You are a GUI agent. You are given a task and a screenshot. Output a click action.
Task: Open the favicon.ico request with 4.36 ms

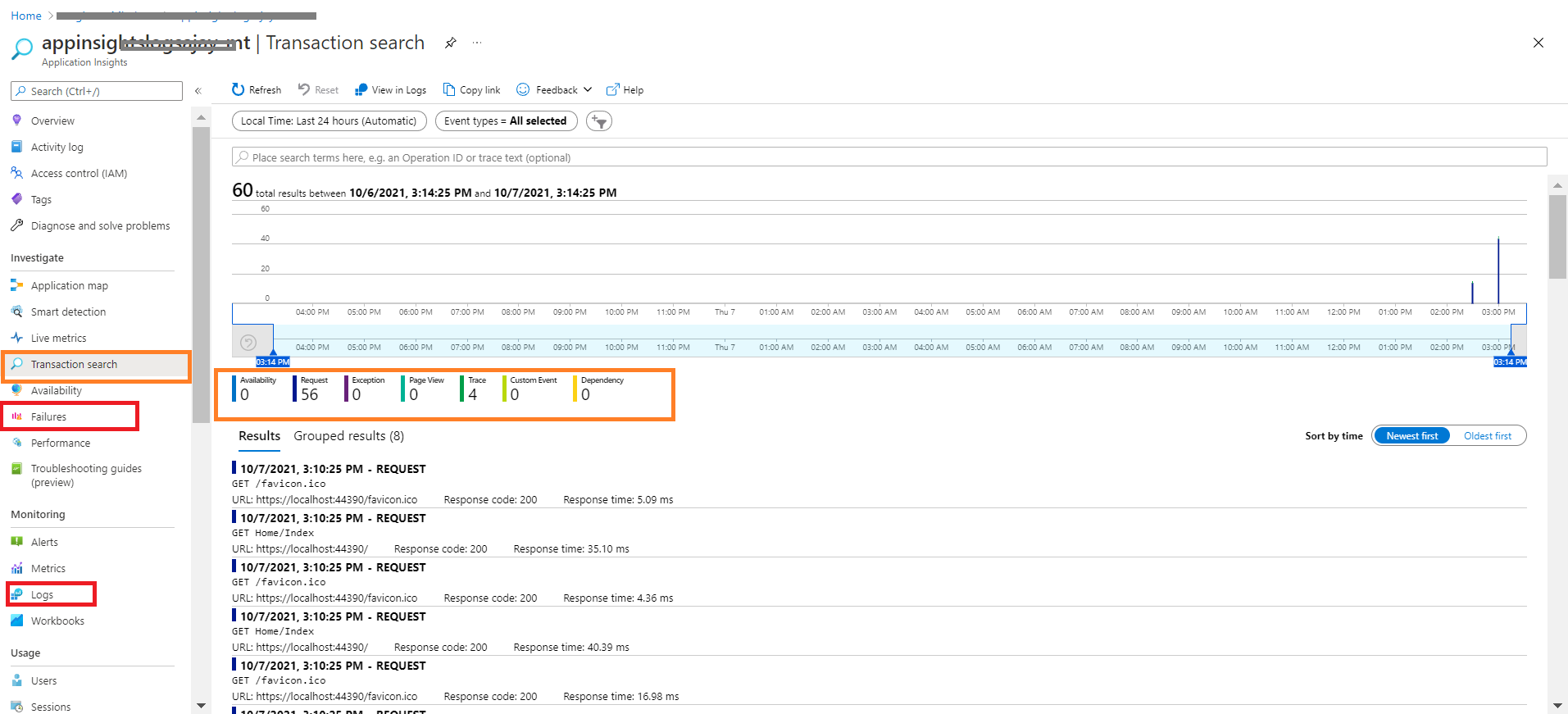879,582
